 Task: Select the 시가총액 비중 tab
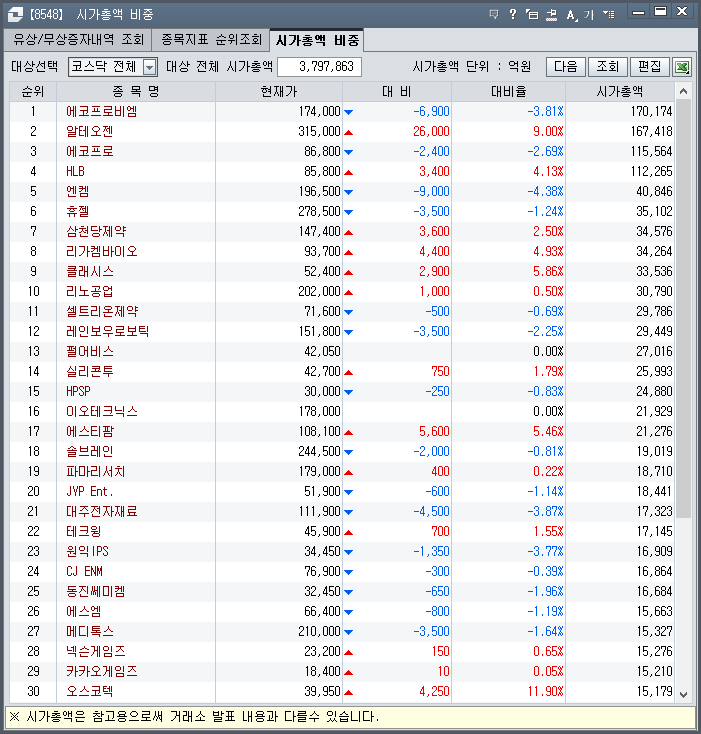(x=317, y=40)
